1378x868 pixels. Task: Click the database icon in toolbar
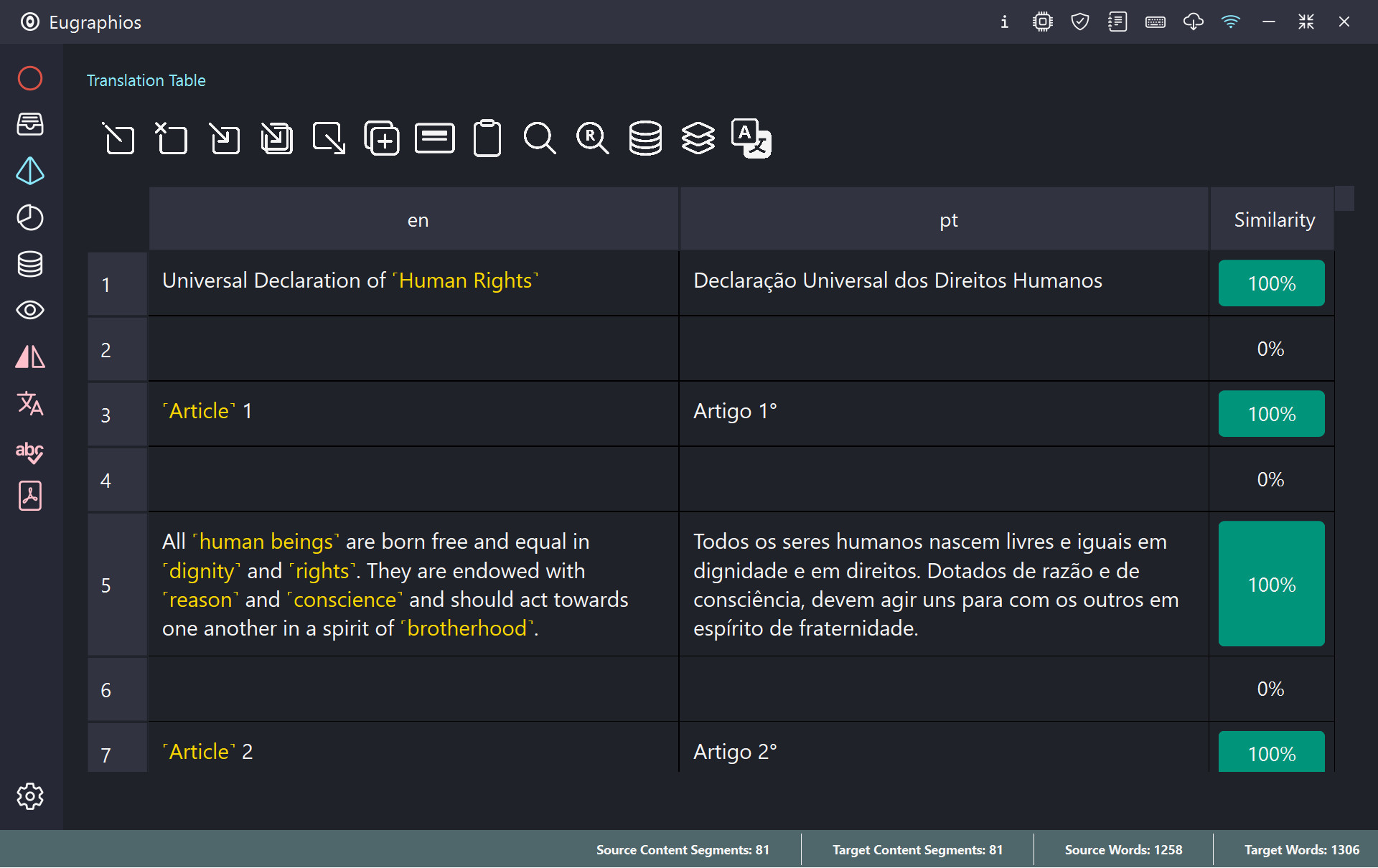coord(645,138)
